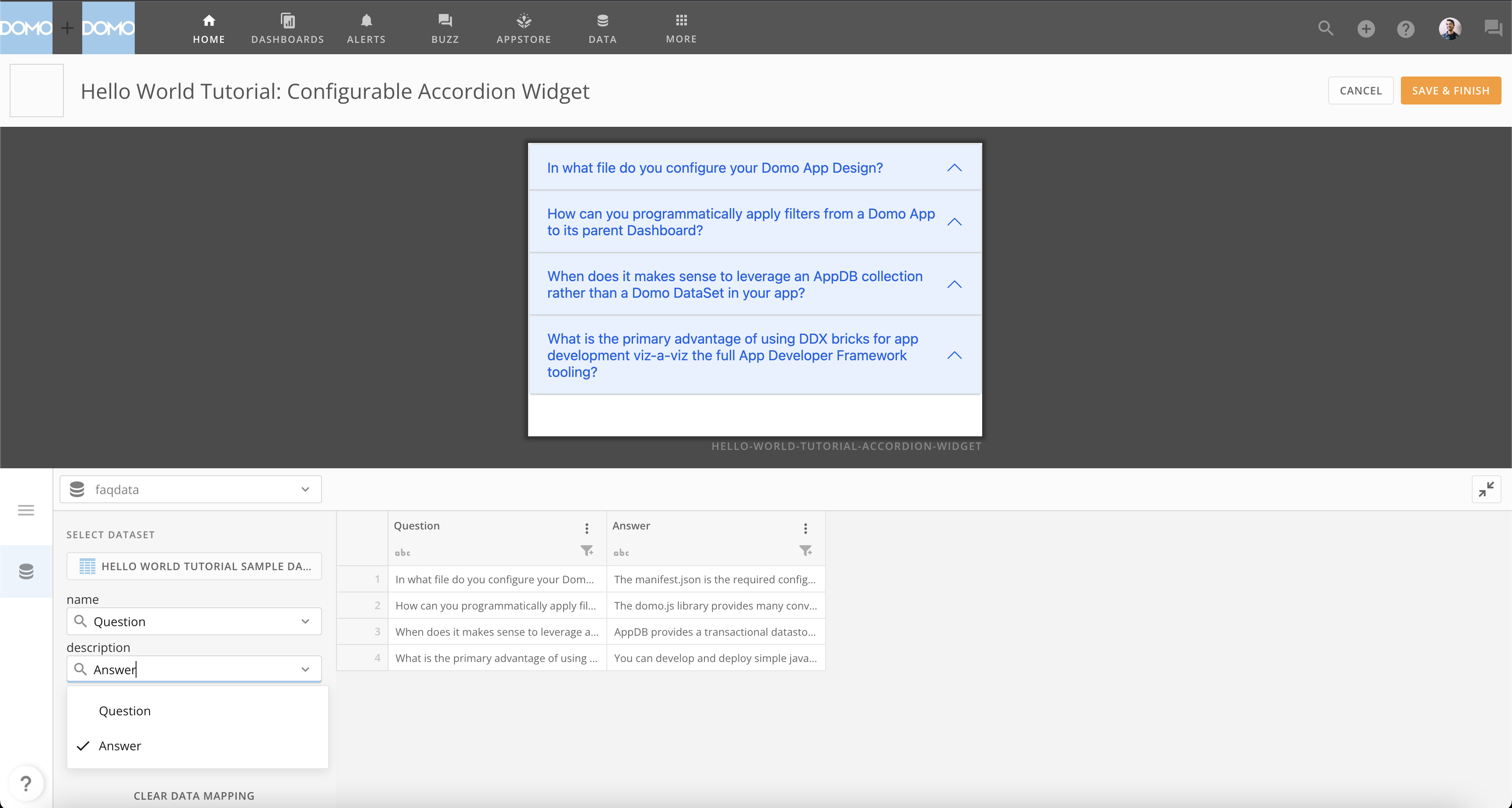Select the dataset stack icon in sidebar
The image size is (1512, 808).
pyautogui.click(x=26, y=571)
